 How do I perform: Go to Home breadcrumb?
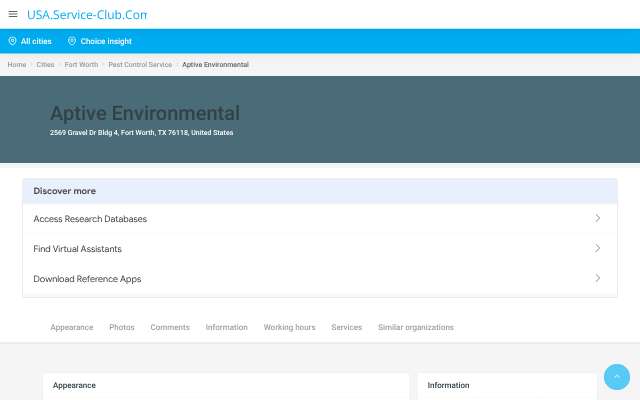[17, 64]
